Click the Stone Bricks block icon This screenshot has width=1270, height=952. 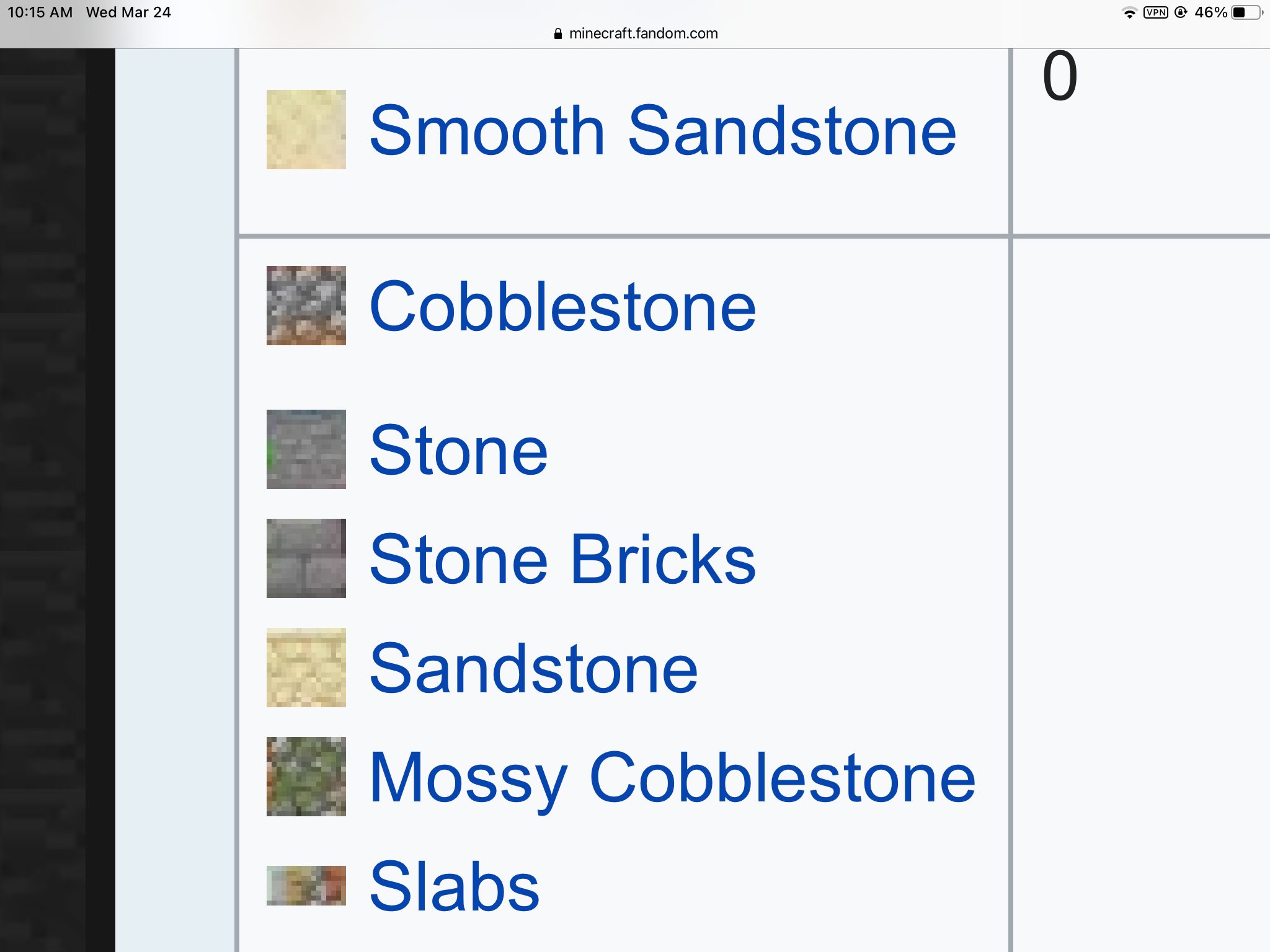coord(306,558)
